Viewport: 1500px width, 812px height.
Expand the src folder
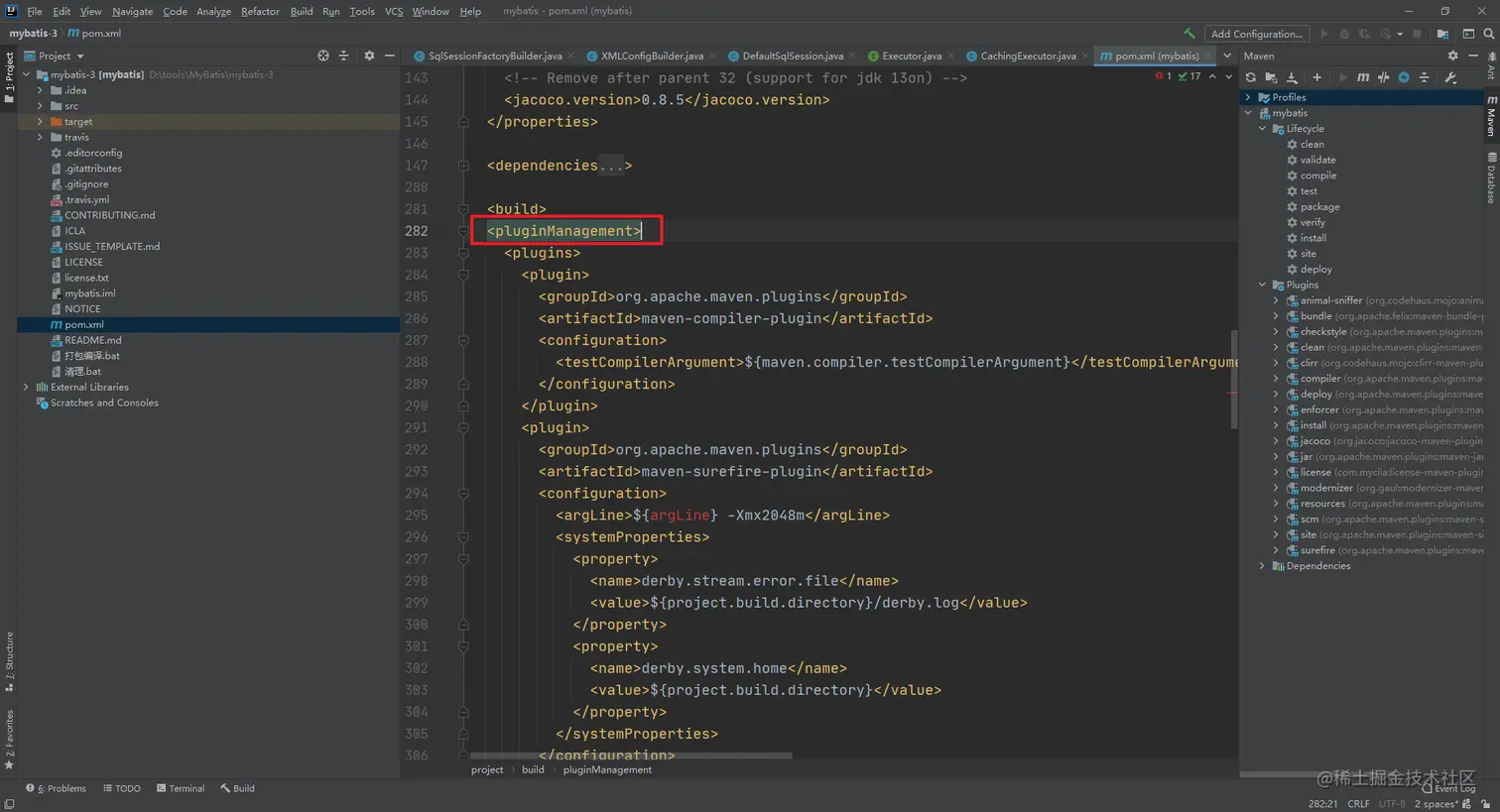click(41, 106)
